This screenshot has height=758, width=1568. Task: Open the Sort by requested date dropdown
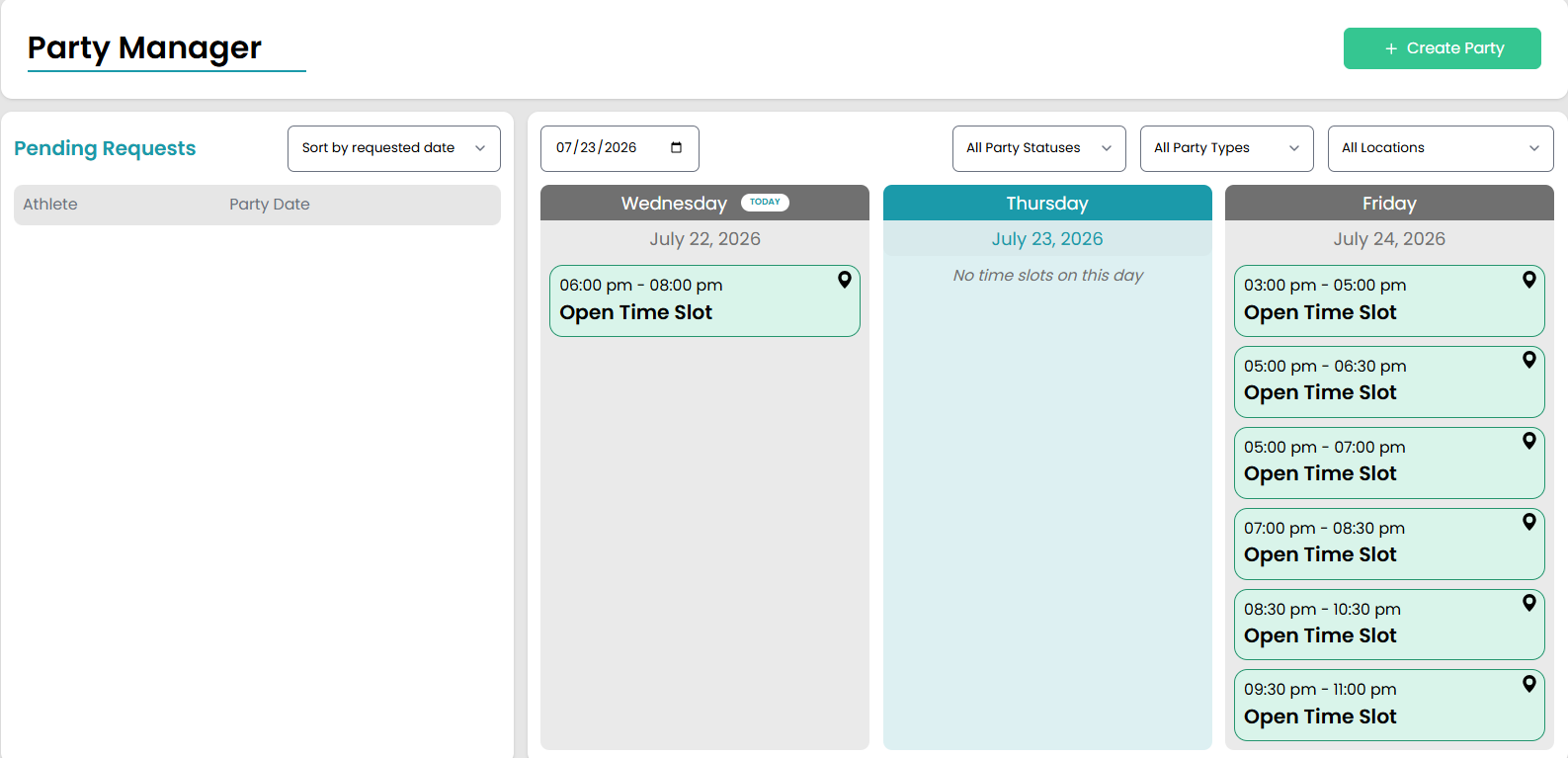tap(394, 148)
